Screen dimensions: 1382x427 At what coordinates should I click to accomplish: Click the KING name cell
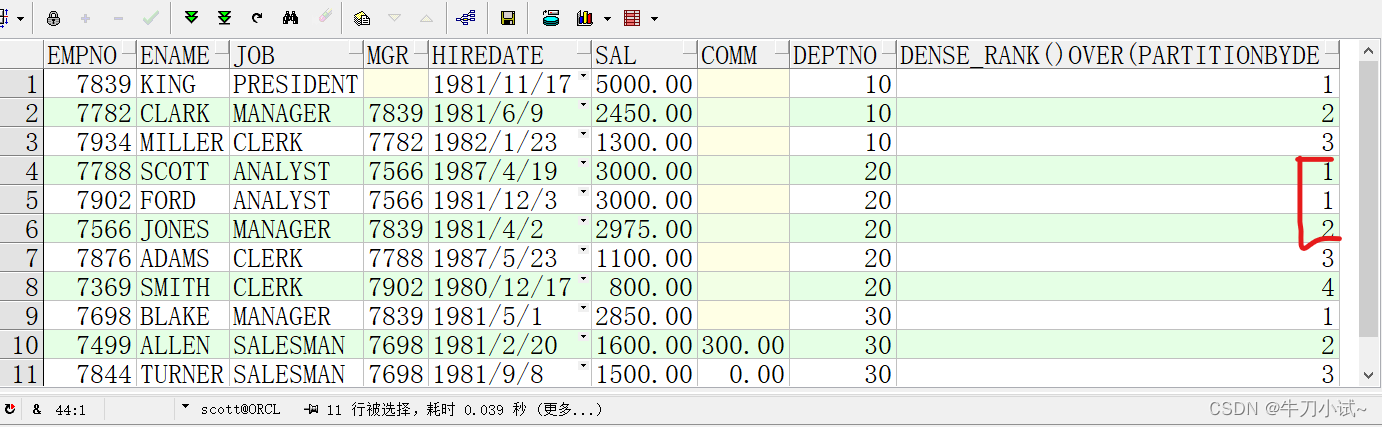pos(183,85)
